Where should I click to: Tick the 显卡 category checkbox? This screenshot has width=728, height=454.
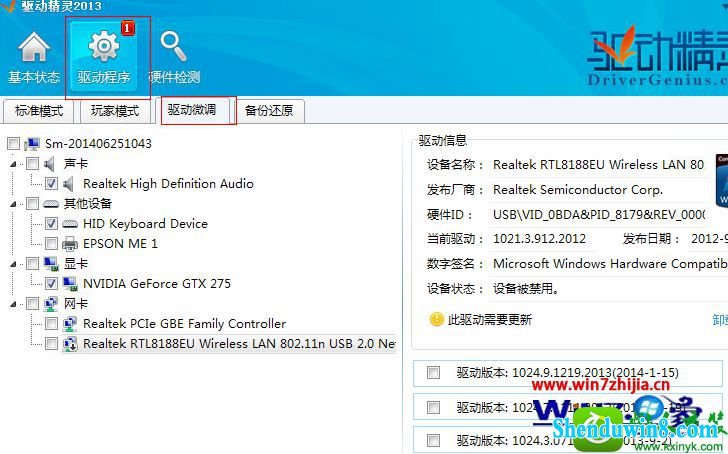click(32, 264)
